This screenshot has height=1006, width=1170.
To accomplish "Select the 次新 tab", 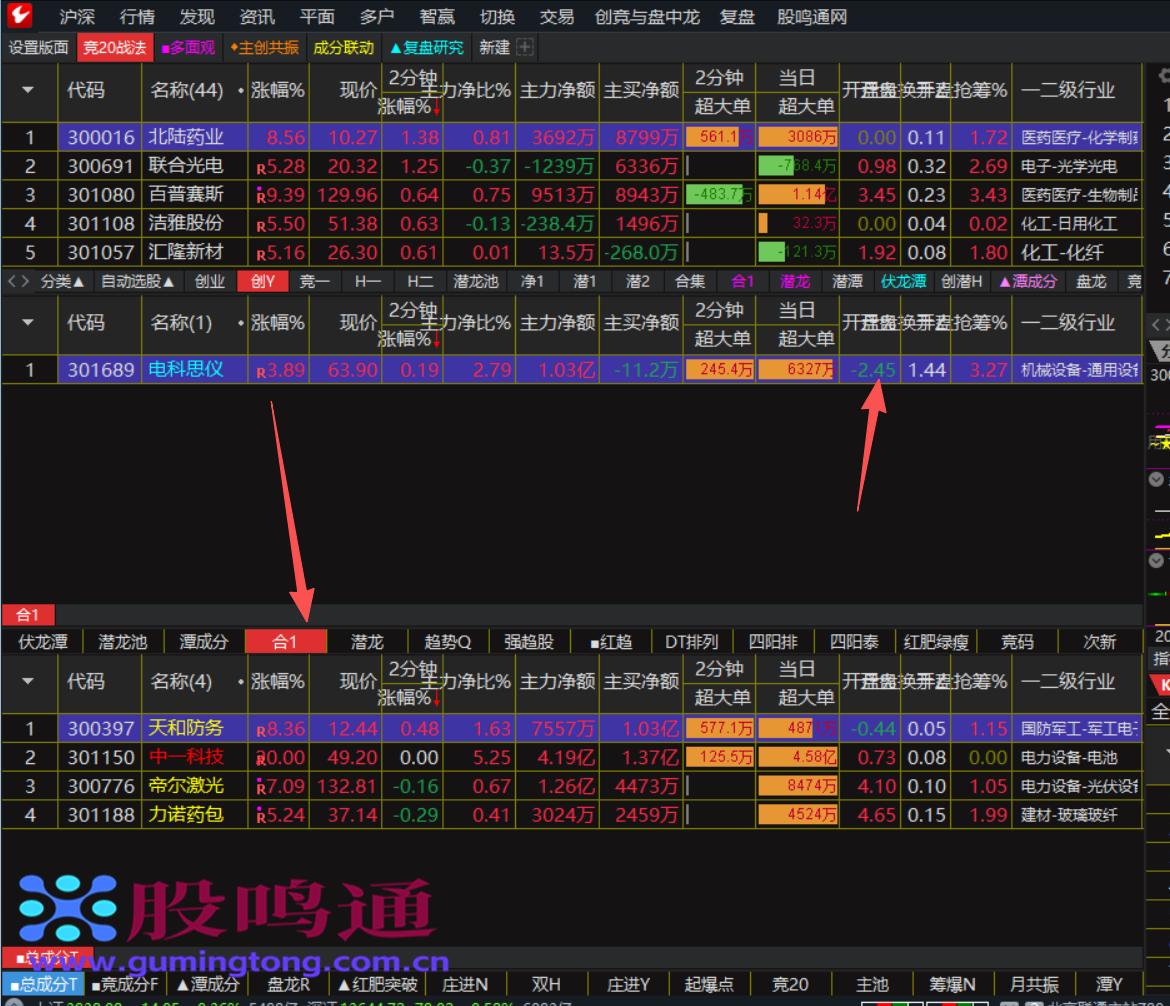I will [x=1099, y=642].
